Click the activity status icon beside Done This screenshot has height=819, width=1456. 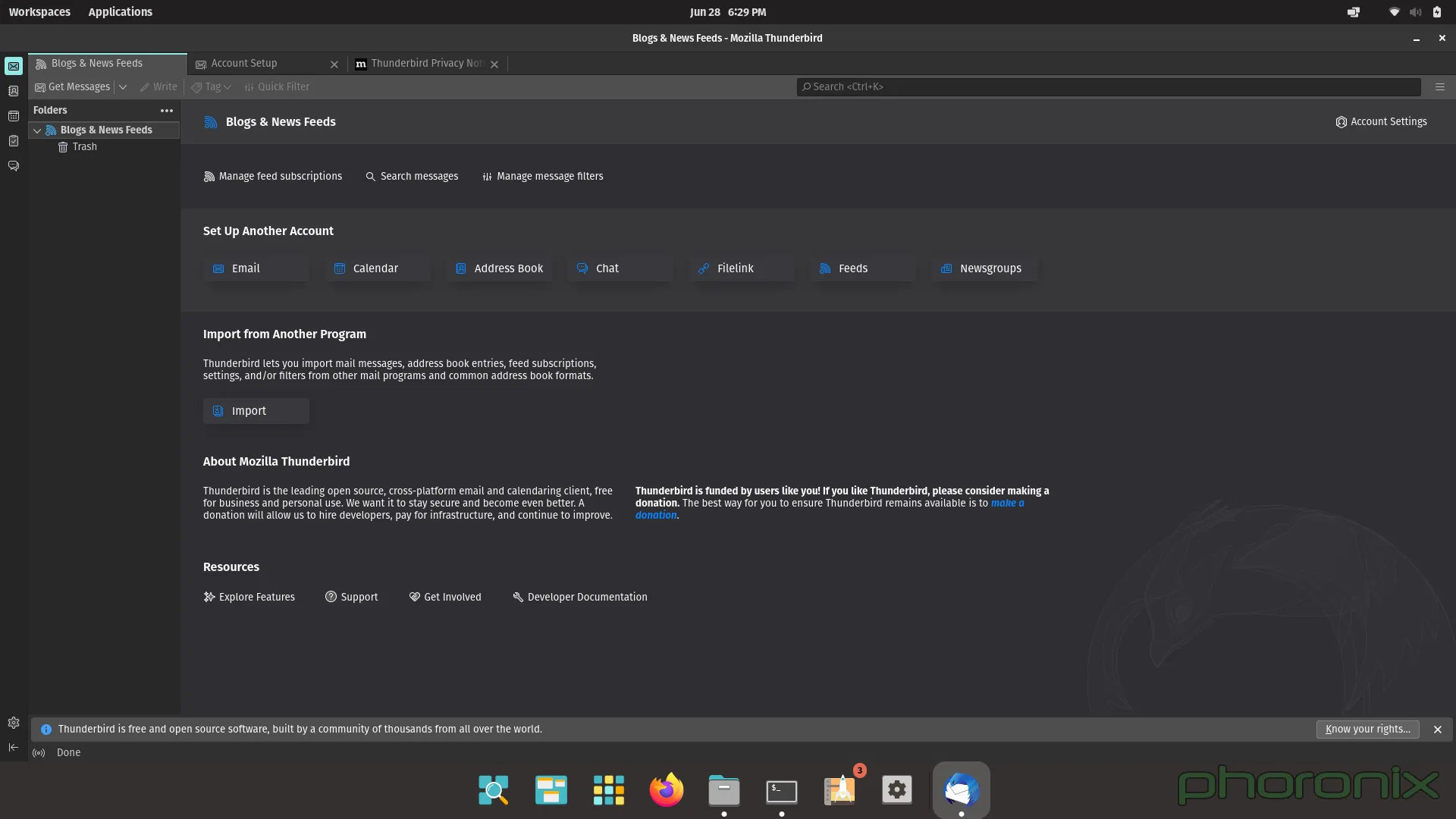(x=39, y=753)
